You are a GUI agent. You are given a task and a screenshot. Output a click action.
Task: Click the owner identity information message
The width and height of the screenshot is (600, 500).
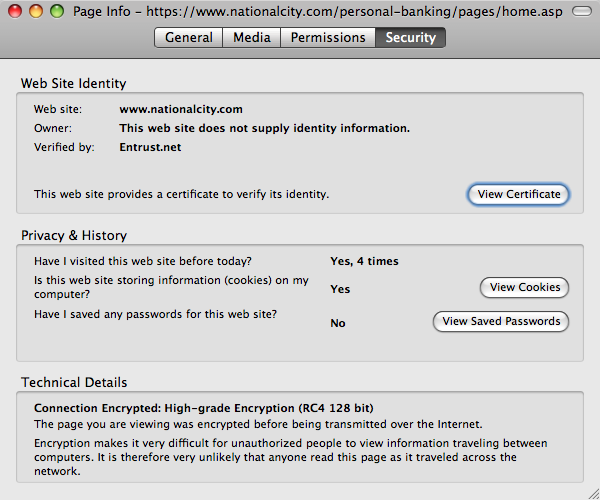coord(264,128)
